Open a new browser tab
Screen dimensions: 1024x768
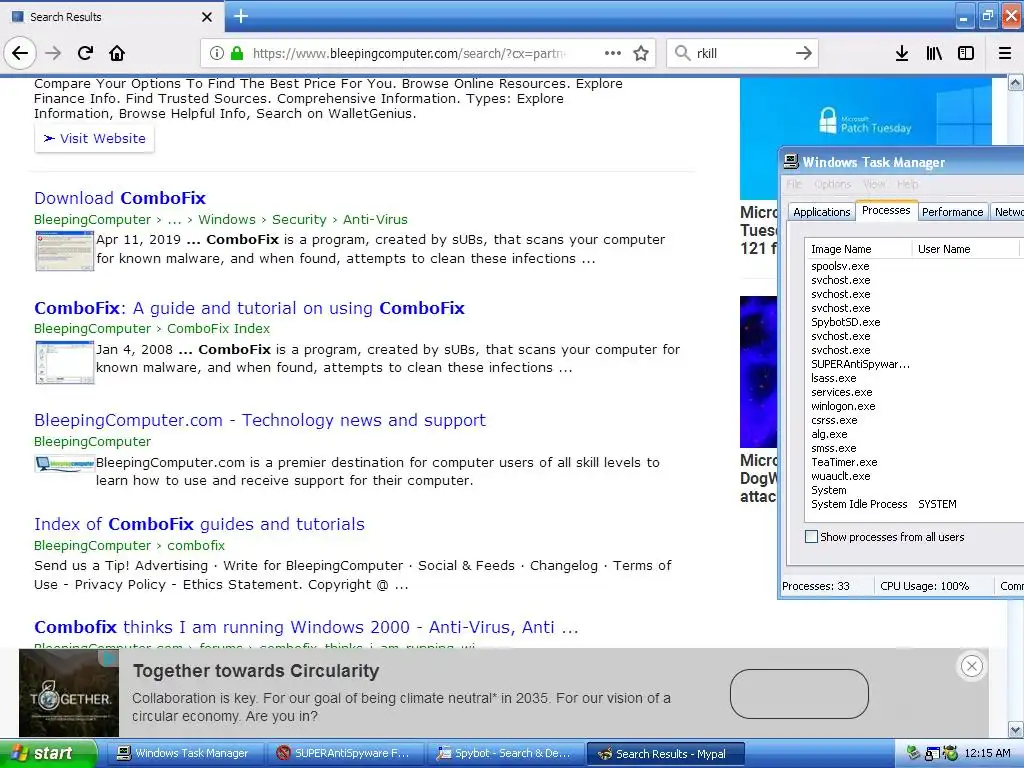(240, 16)
